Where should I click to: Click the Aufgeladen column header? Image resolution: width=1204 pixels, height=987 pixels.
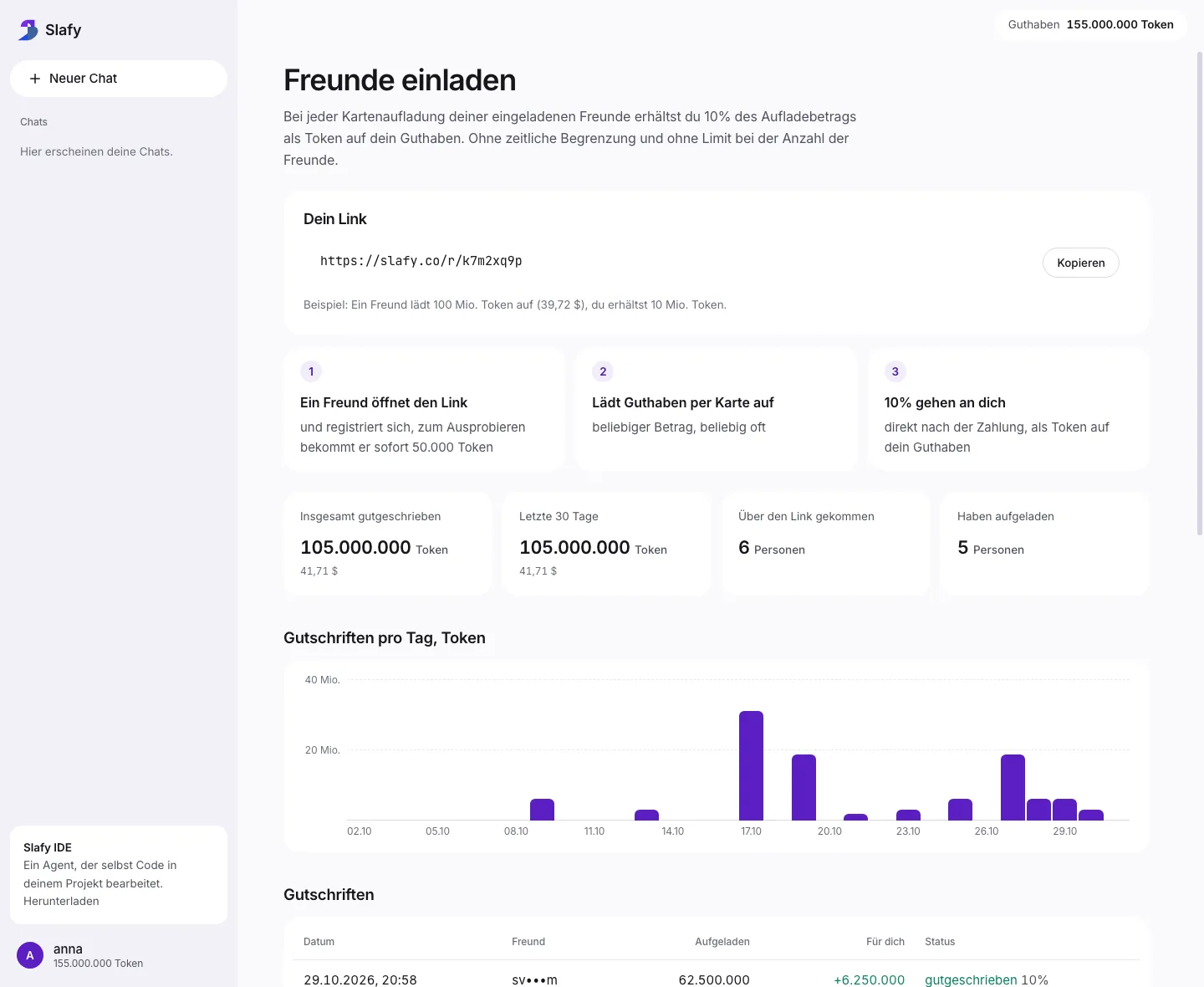click(x=722, y=942)
